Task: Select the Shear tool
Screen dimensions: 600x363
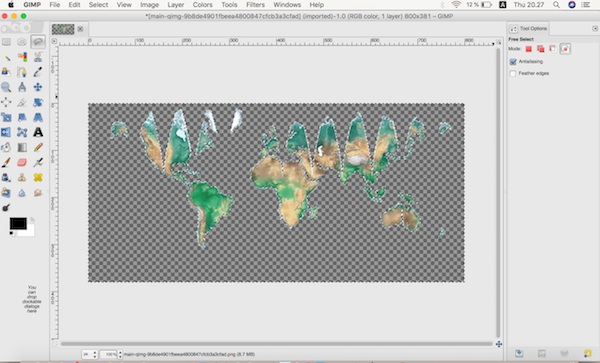Action: pyautogui.click(x=22, y=117)
